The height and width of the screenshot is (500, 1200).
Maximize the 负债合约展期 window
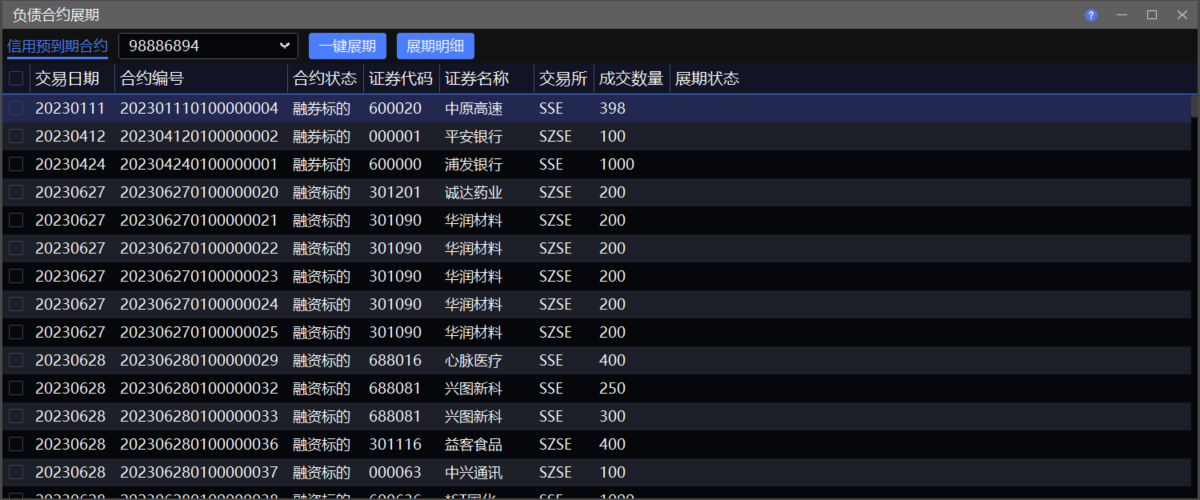[x=1152, y=15]
